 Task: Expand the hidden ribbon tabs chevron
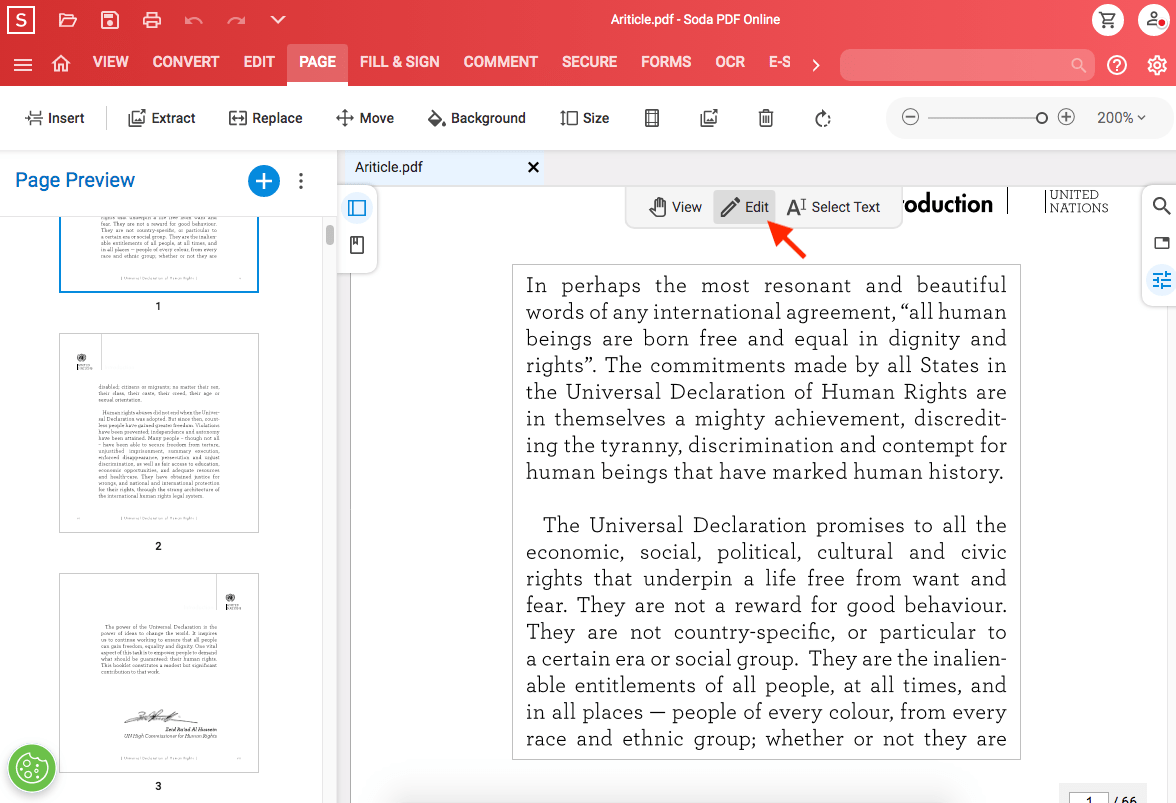coord(815,62)
